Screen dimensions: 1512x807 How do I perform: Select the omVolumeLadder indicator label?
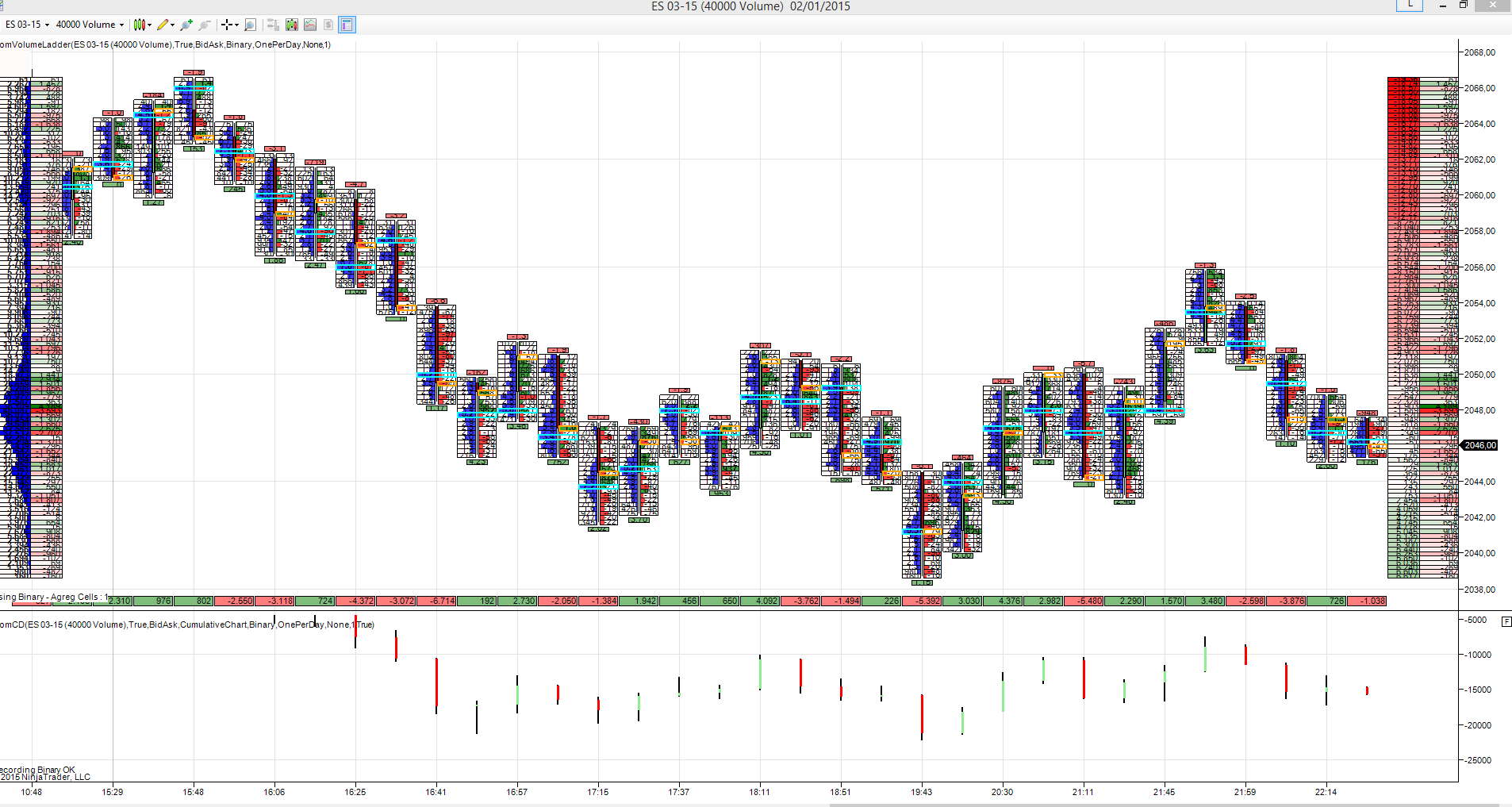[166, 44]
